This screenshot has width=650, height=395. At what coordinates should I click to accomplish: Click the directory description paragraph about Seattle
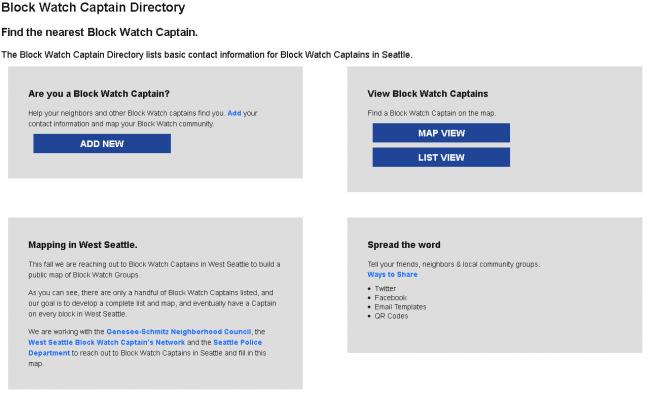207,55
